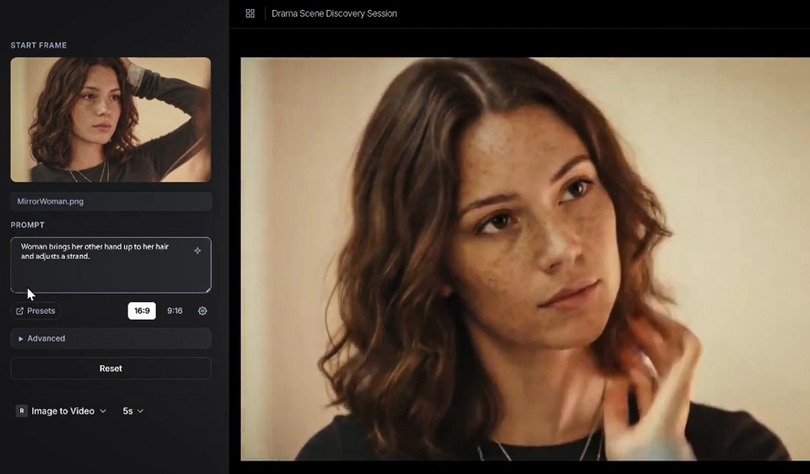Click the MirrorWoman.png filename field
Image resolution: width=810 pixels, height=474 pixels.
[x=110, y=202]
